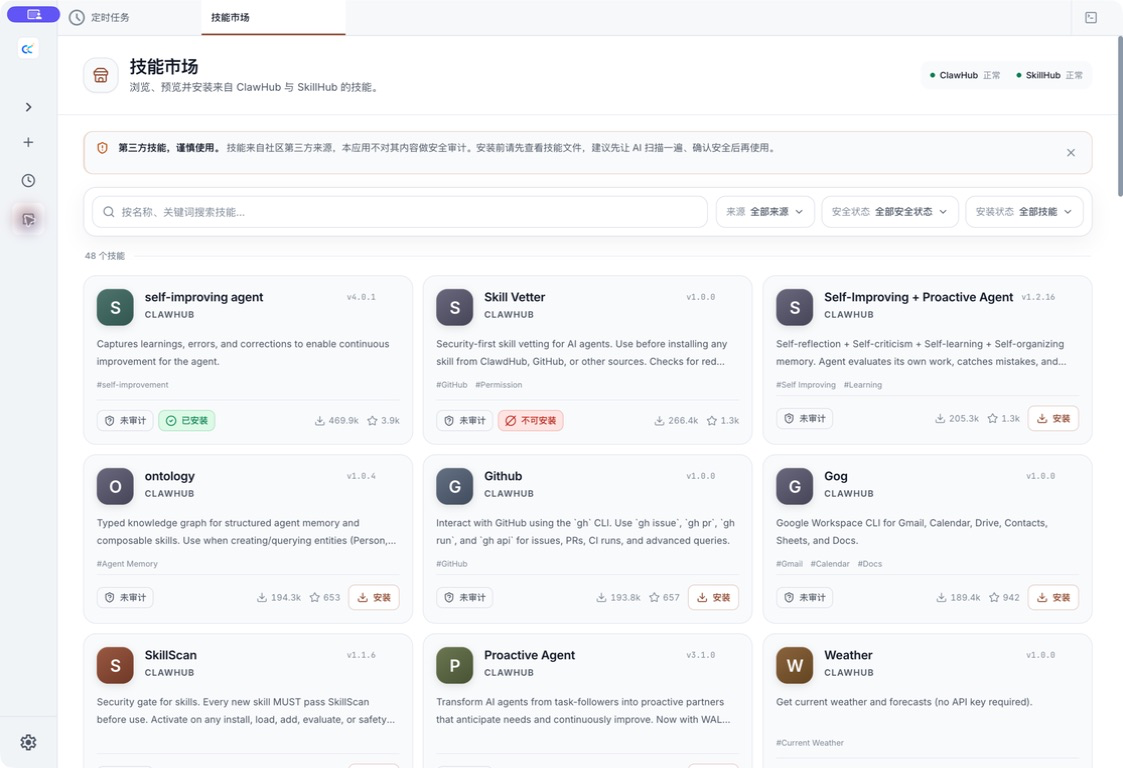The height and width of the screenshot is (768, 1123).
Task: Click 未审计 badge on Gog card
Action: point(805,597)
